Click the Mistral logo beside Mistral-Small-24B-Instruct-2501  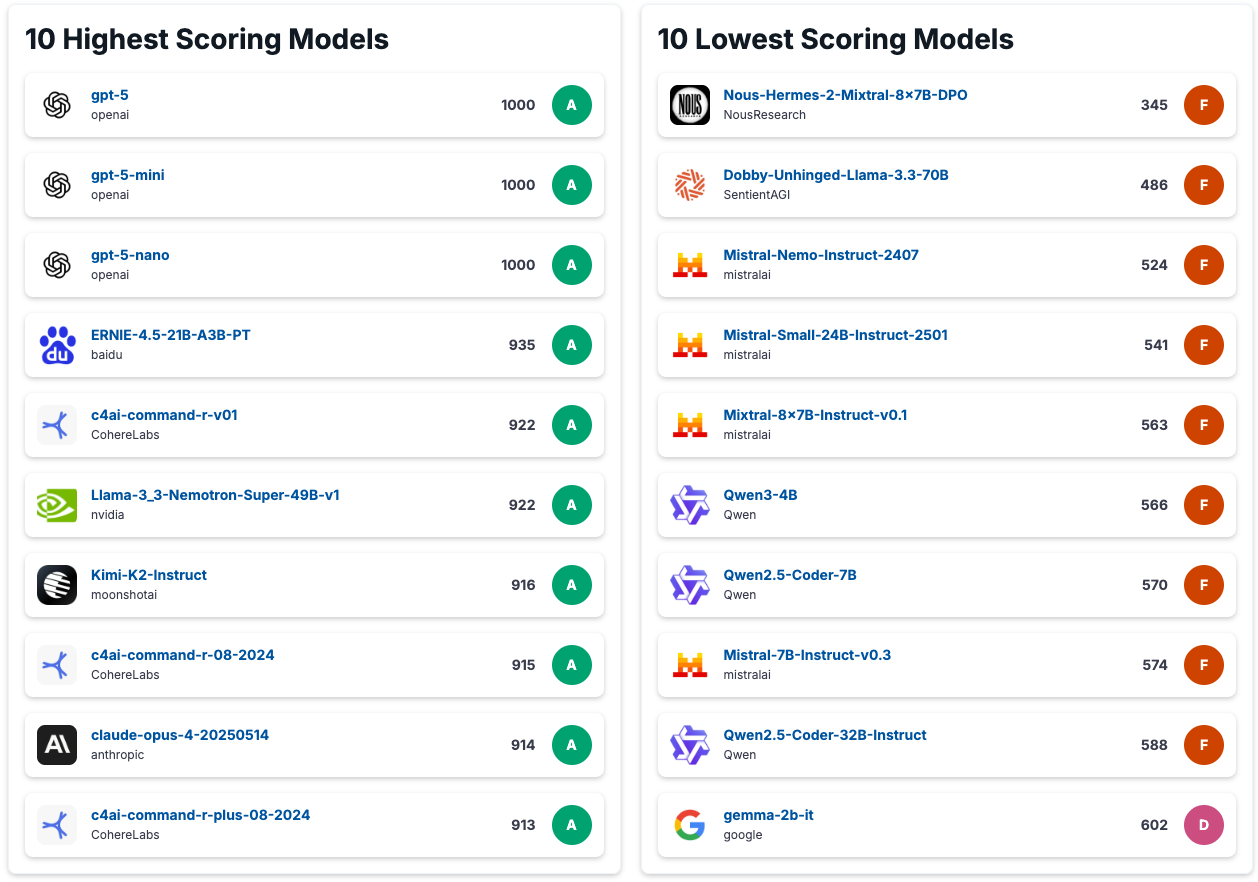690,345
